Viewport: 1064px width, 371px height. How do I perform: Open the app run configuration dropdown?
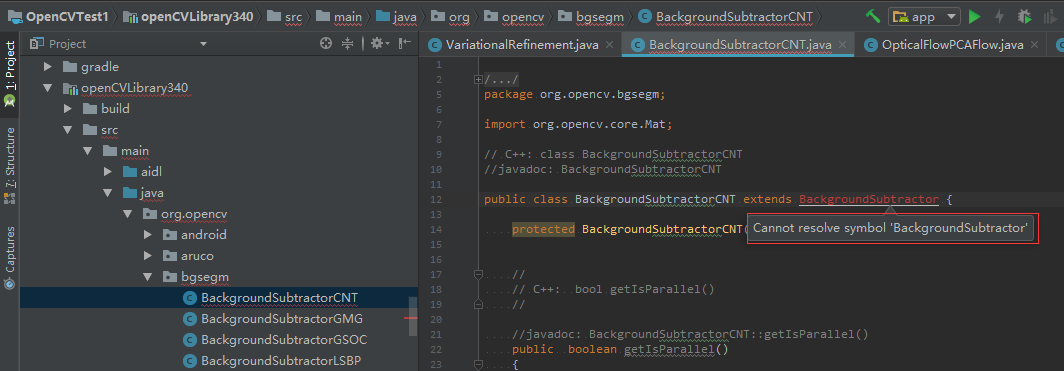coord(924,17)
